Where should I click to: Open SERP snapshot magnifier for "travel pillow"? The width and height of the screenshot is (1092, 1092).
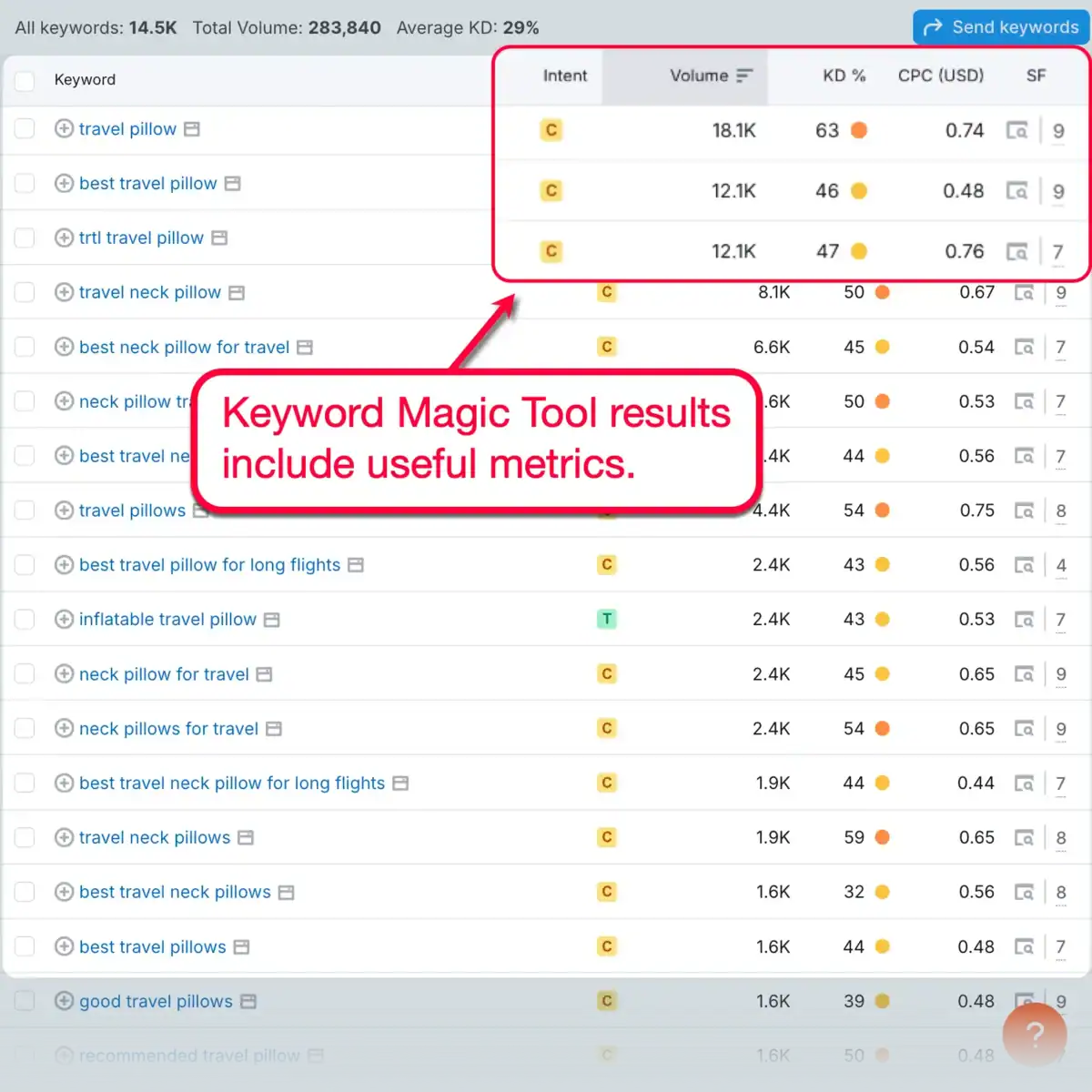[x=1018, y=130]
